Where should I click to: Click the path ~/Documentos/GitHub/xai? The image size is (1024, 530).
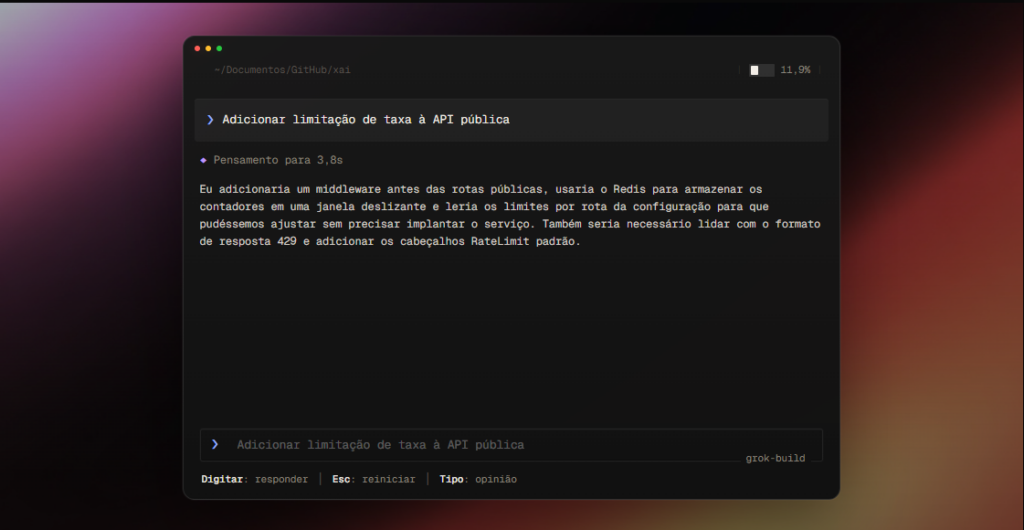click(282, 70)
